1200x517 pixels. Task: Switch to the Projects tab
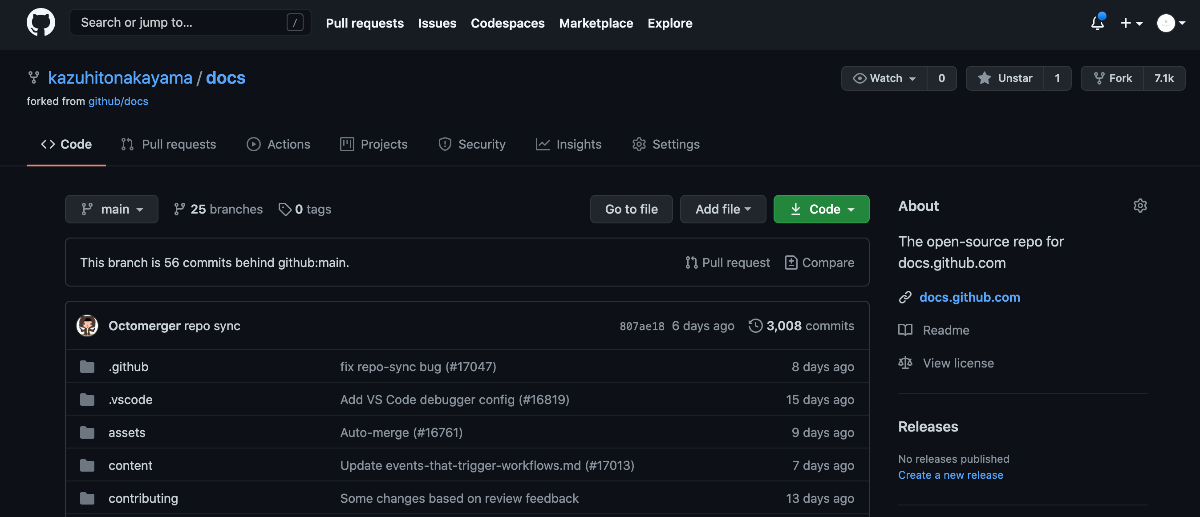point(374,144)
